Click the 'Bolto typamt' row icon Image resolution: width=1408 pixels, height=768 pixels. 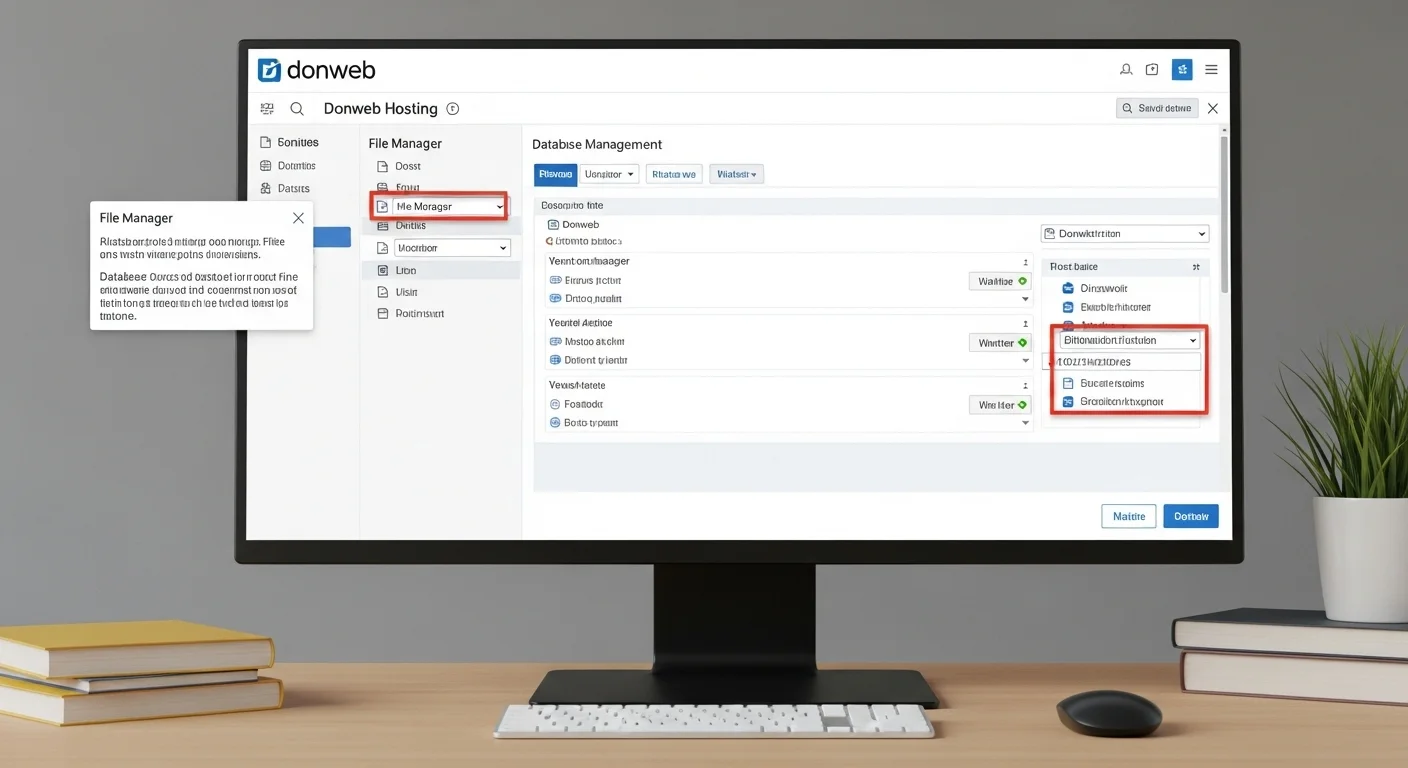pos(556,423)
